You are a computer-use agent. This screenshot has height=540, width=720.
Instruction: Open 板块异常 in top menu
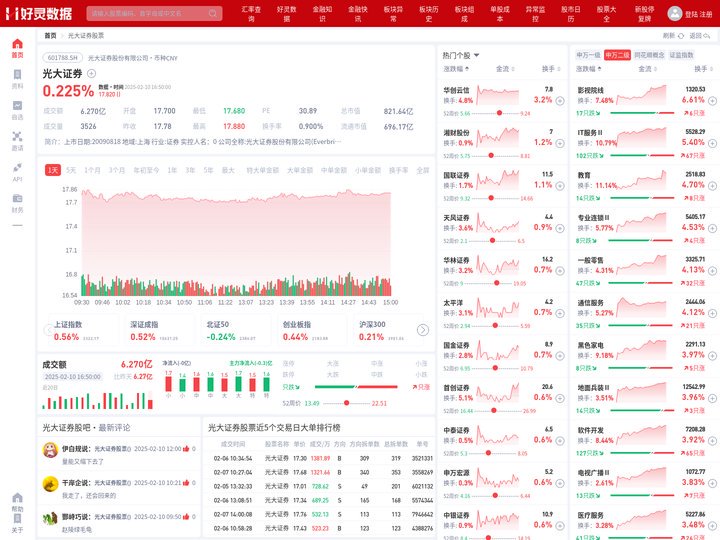(x=393, y=14)
